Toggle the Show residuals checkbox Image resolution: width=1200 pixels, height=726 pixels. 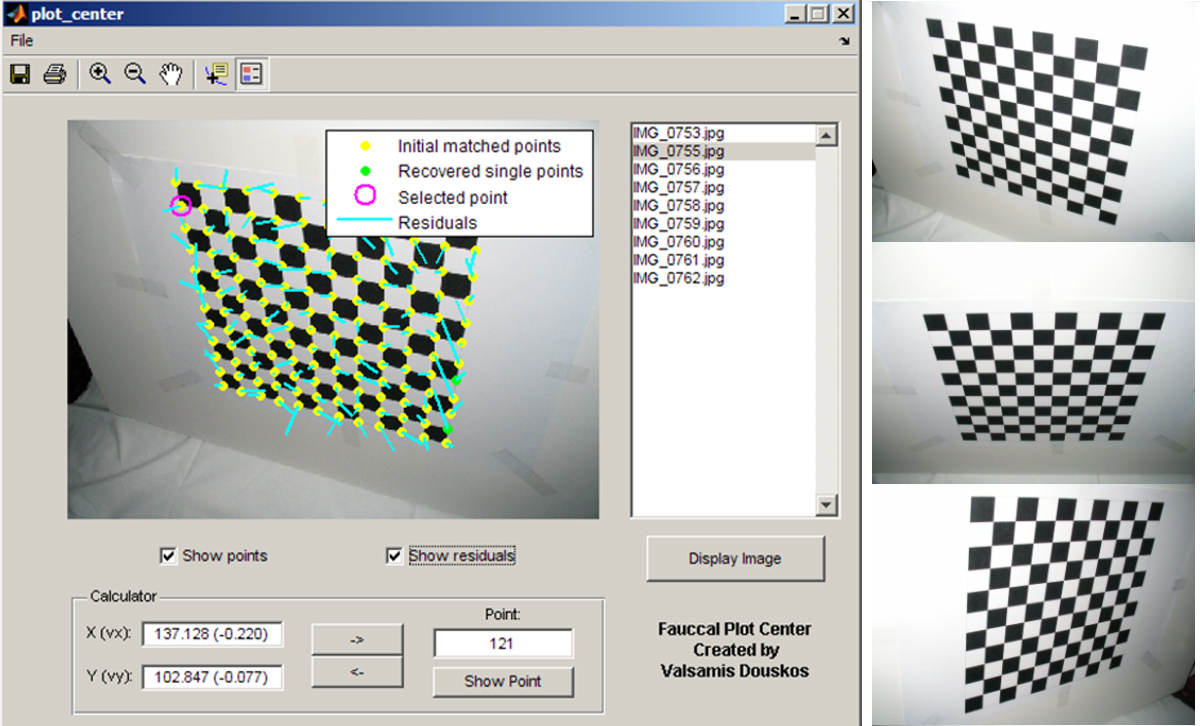point(394,555)
